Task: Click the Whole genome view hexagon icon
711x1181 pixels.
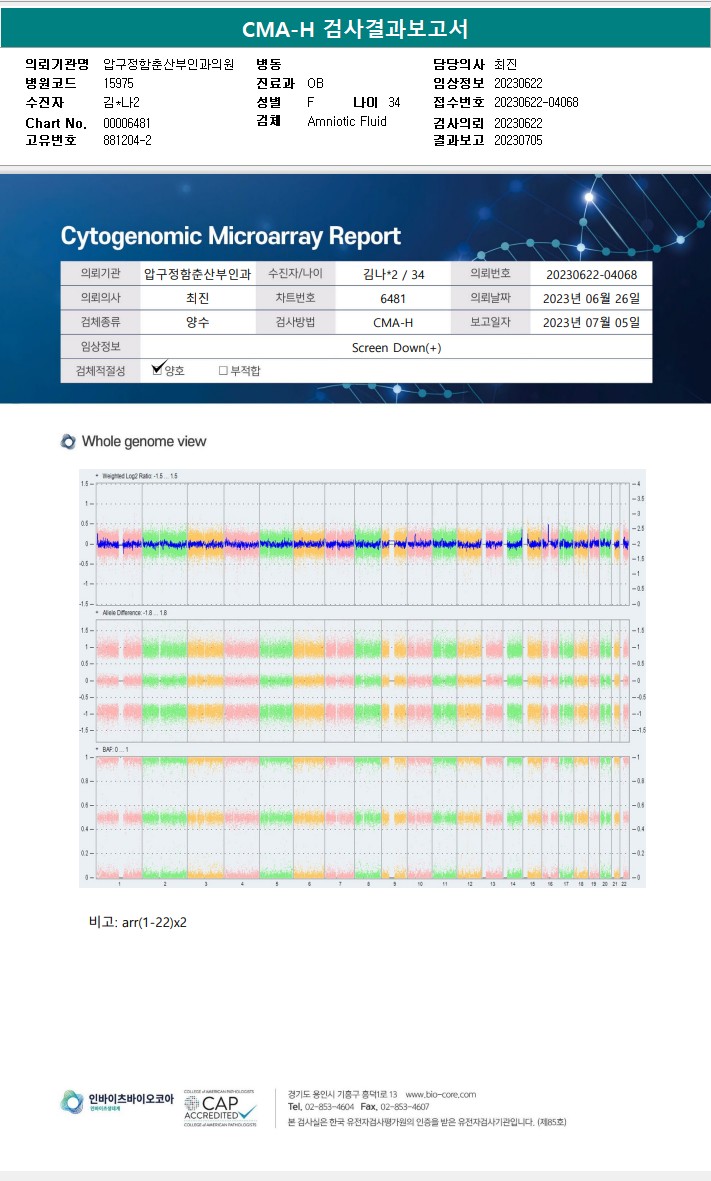Action: [x=68, y=442]
